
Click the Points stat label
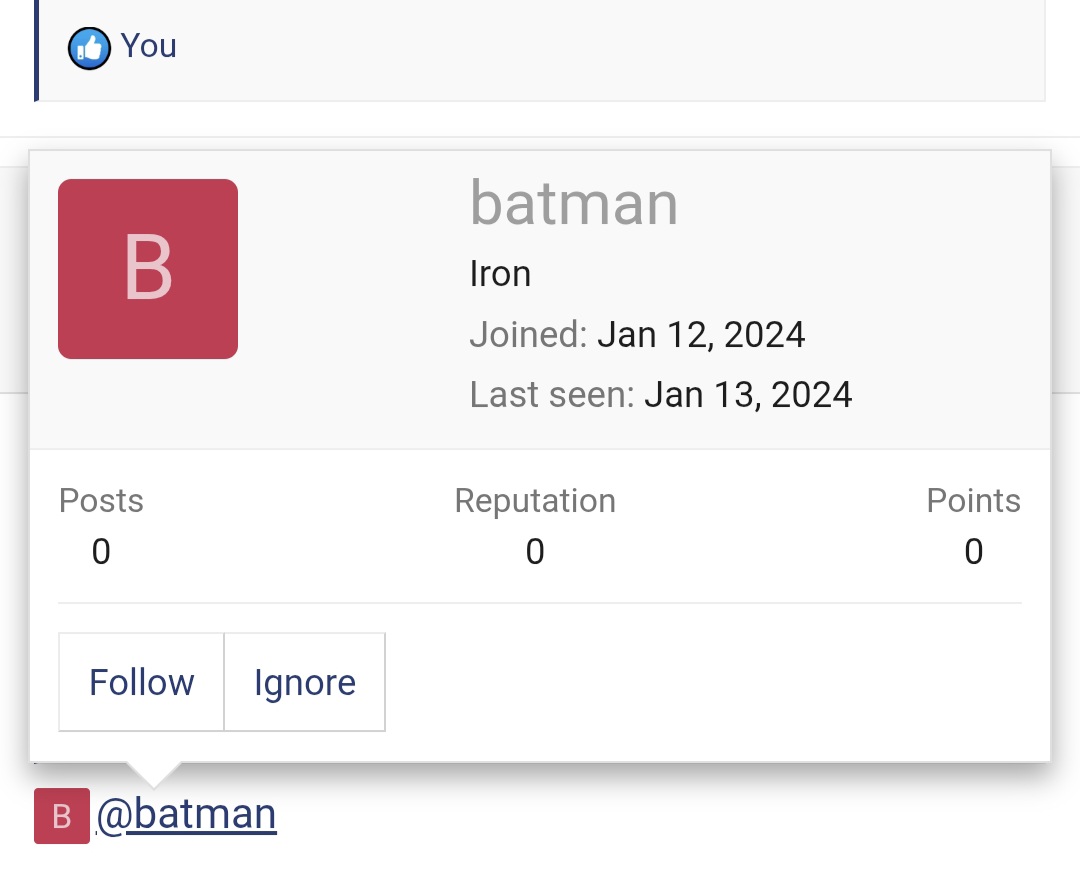(973, 500)
